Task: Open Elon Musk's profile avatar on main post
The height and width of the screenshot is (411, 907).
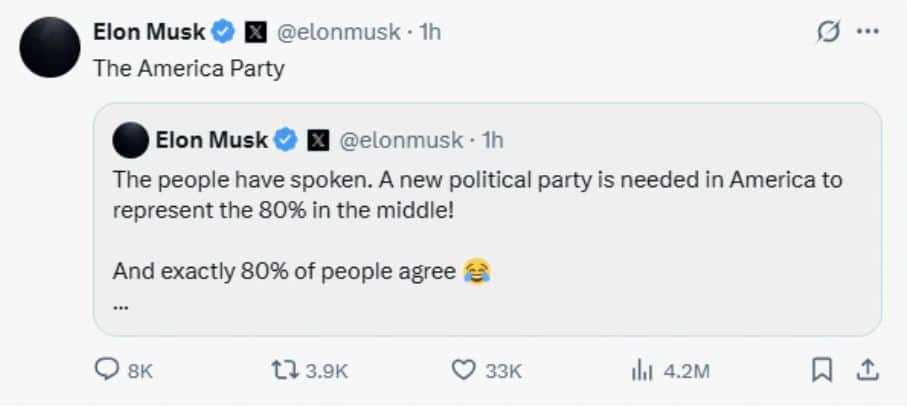Action: pyautogui.click(x=49, y=47)
